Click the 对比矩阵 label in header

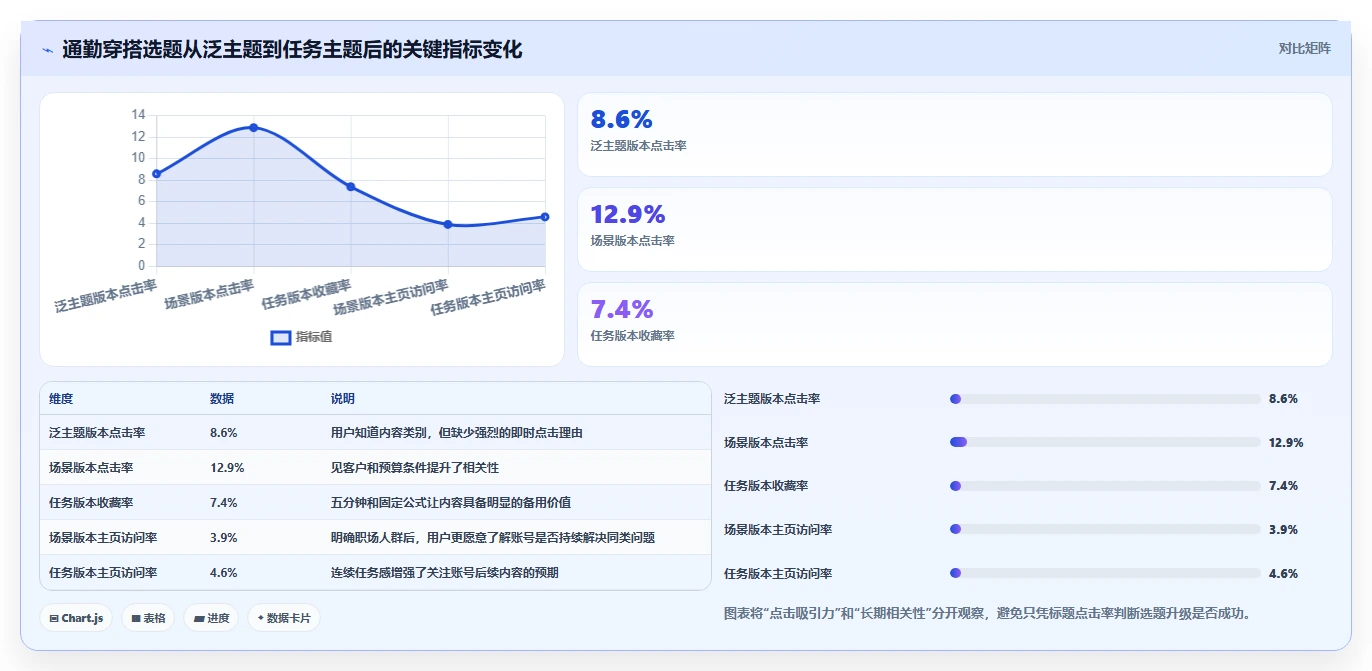click(1304, 48)
